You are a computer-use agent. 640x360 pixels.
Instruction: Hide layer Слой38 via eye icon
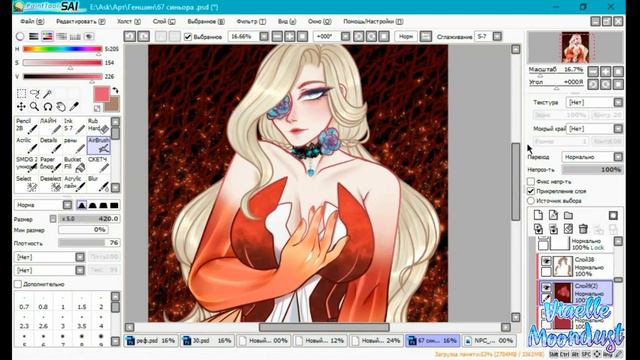point(546,260)
